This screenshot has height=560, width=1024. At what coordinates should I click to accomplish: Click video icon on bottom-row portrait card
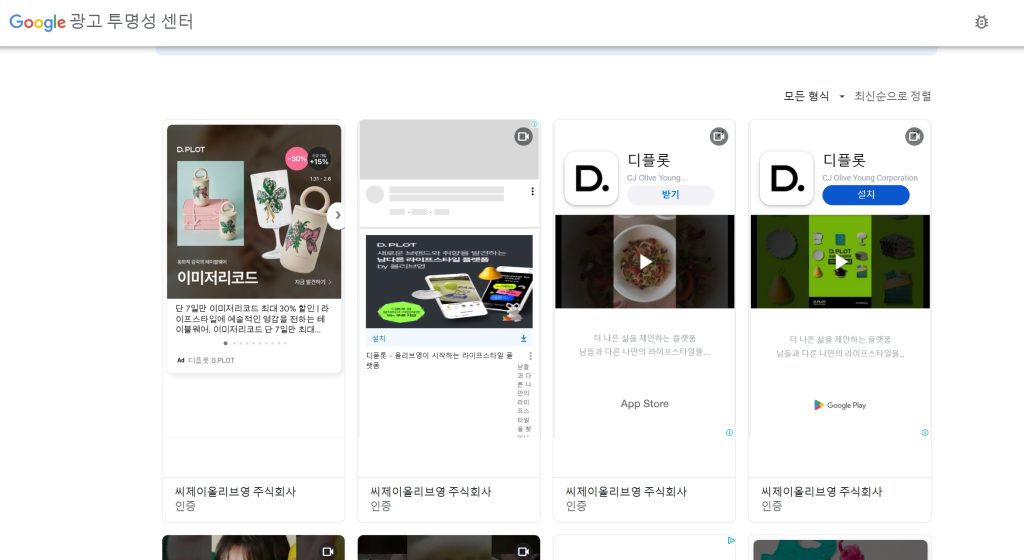click(328, 552)
